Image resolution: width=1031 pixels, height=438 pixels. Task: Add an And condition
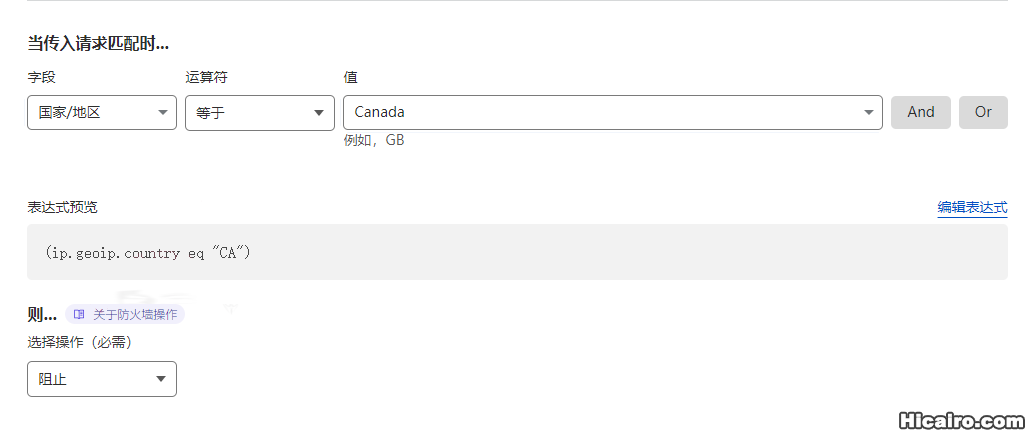point(921,112)
